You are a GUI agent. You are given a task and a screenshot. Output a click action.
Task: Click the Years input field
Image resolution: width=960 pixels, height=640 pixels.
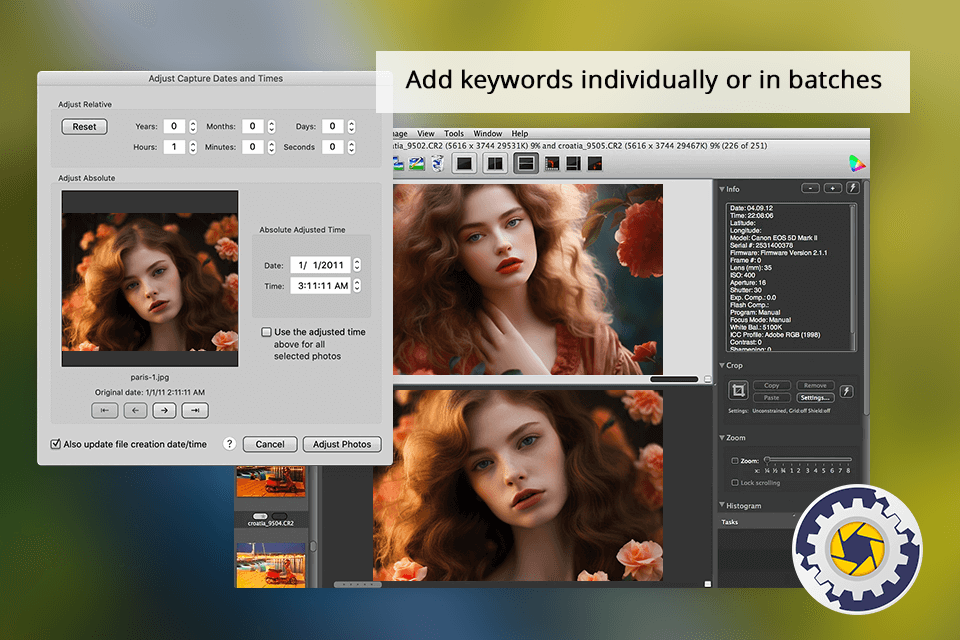point(174,126)
